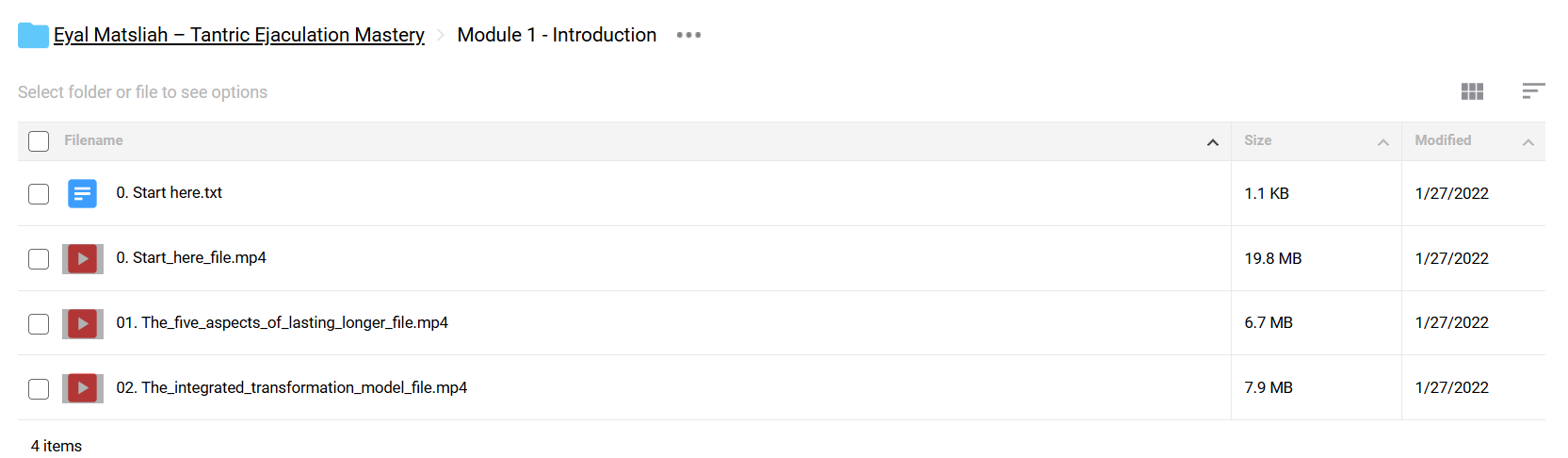Image resolution: width=1568 pixels, height=458 pixels.
Task: Switch to grid view layout
Action: point(1472,91)
